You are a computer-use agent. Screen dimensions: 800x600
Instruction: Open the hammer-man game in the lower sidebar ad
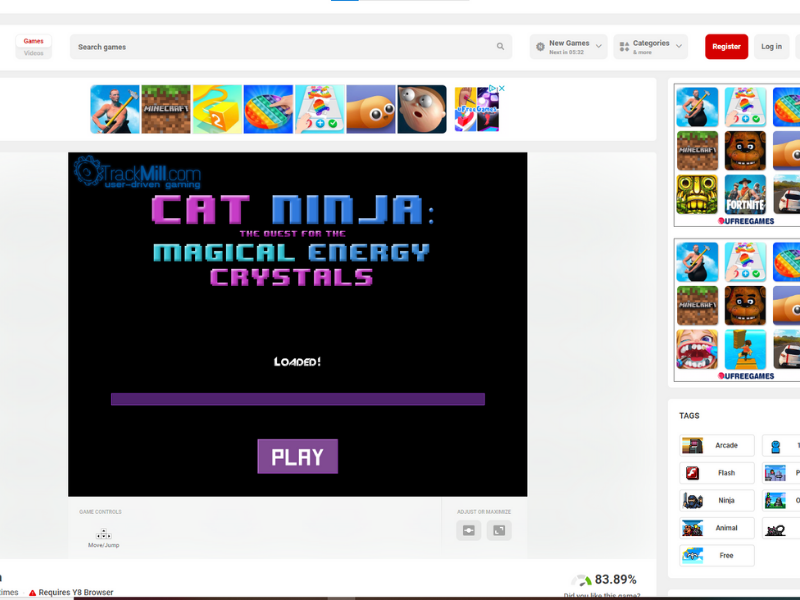coord(697,262)
